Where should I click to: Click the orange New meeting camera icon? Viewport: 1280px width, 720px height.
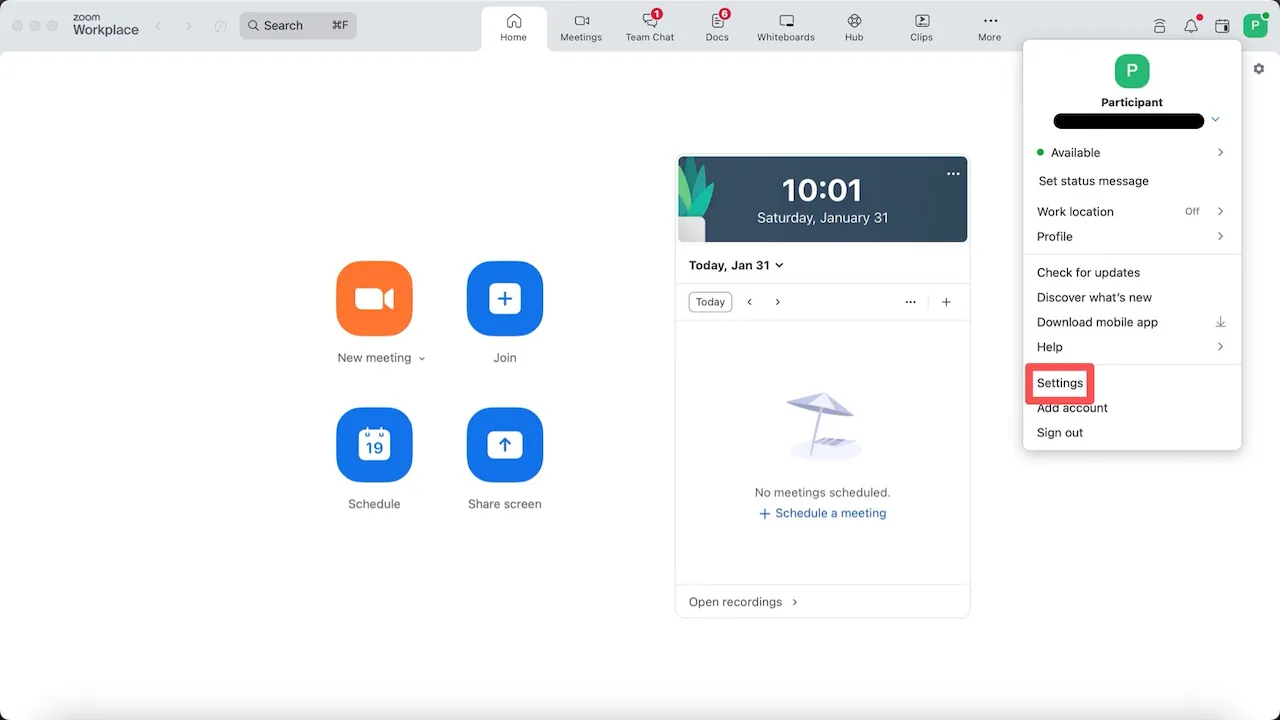(x=374, y=299)
